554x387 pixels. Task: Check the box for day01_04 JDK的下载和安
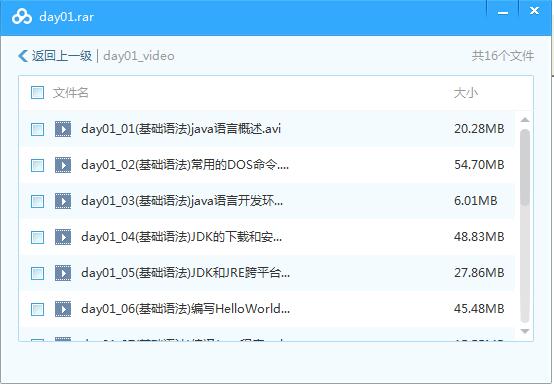coord(37,237)
